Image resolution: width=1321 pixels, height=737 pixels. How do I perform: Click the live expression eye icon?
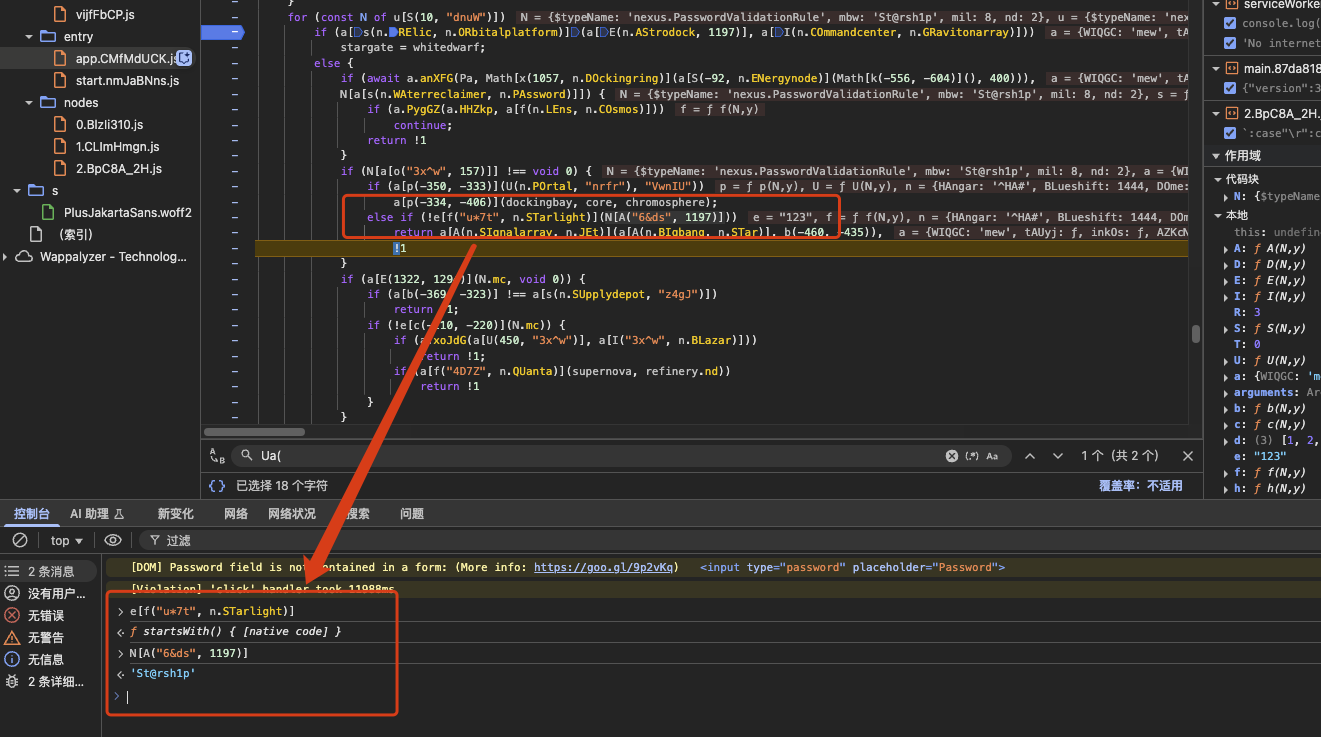pyautogui.click(x=113, y=540)
